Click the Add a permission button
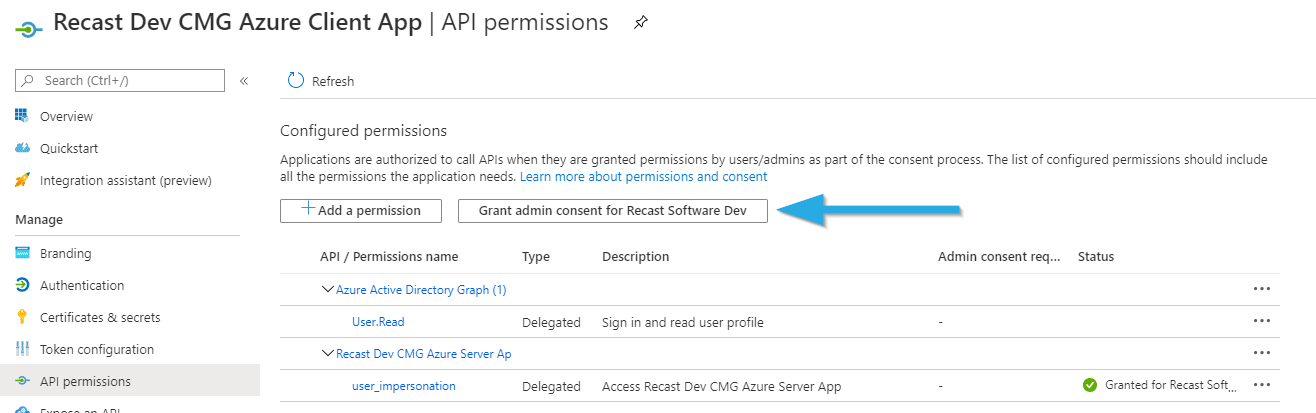 (x=362, y=210)
